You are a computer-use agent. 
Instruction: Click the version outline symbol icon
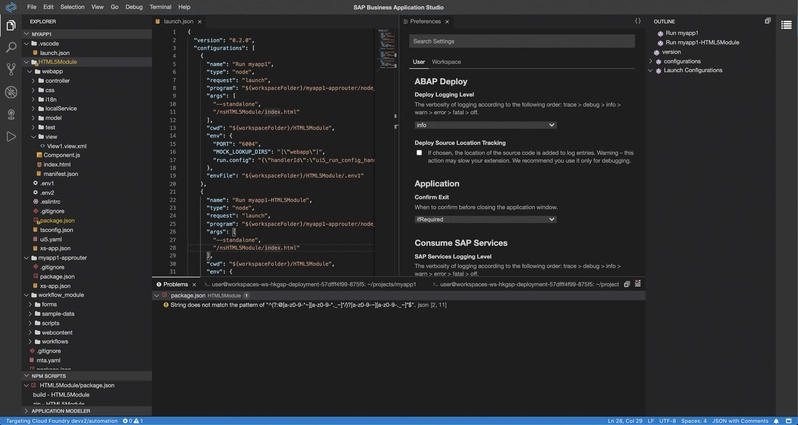click(657, 52)
